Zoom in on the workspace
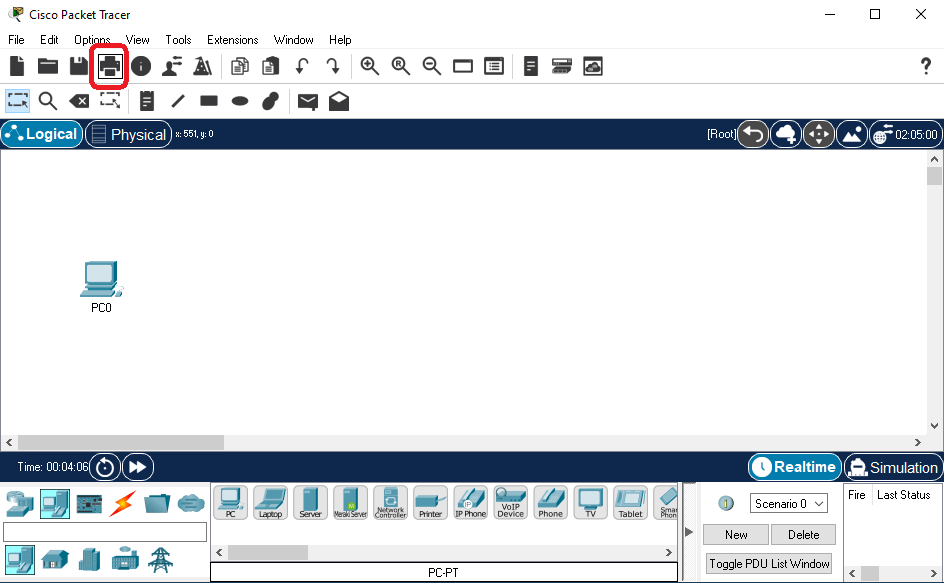944x583 pixels. point(369,66)
